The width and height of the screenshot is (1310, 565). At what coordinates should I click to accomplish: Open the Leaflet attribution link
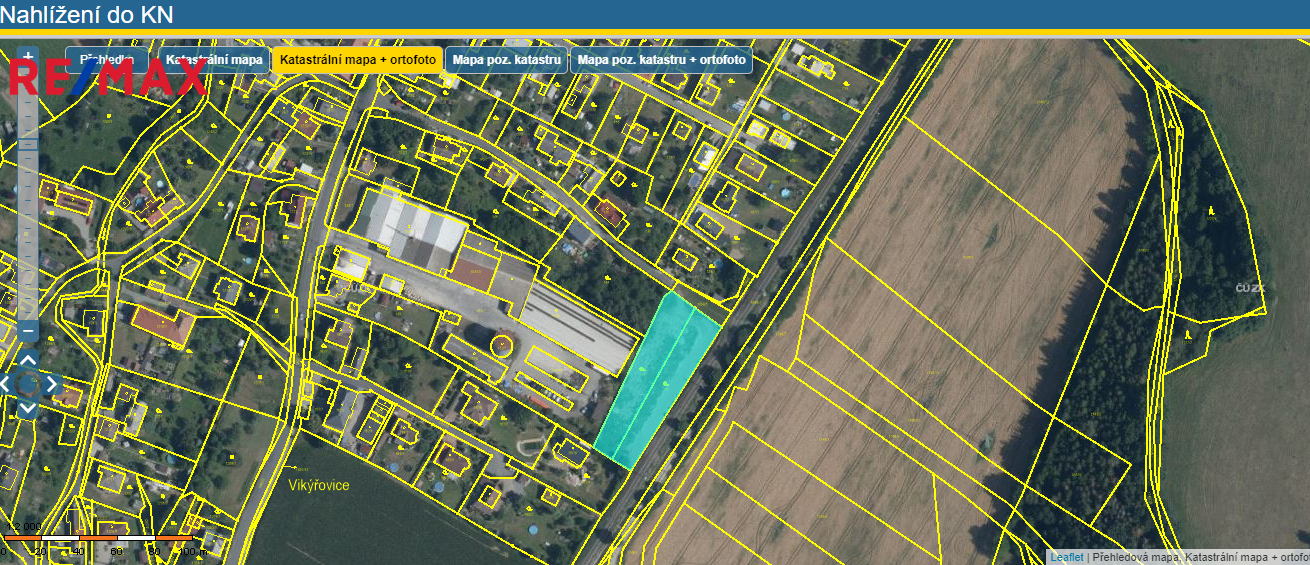(x=1066, y=557)
